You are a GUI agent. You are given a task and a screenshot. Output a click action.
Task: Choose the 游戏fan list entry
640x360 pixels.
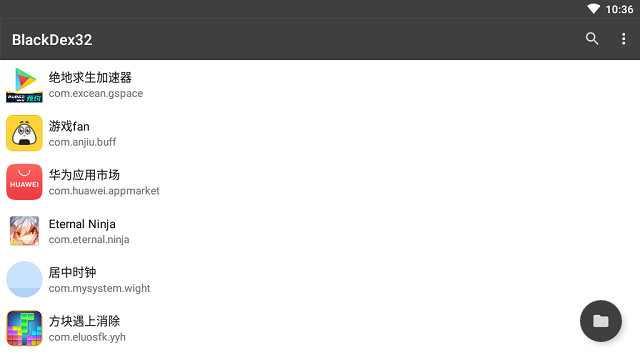[320, 133]
